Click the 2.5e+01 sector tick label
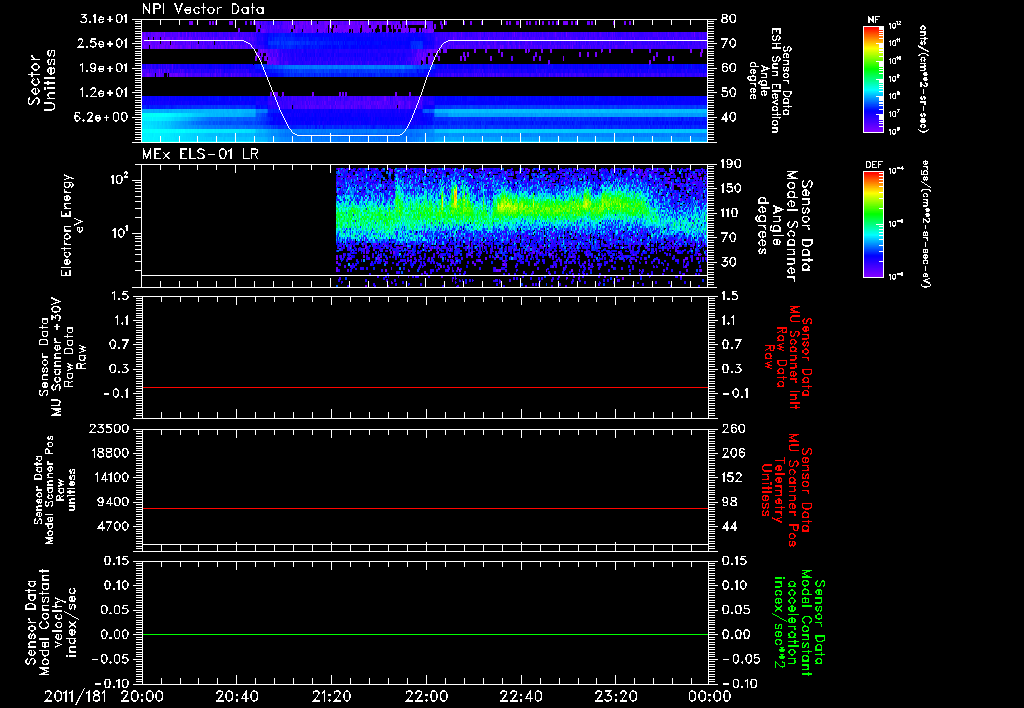This screenshot has width=1024, height=708. pos(104,43)
